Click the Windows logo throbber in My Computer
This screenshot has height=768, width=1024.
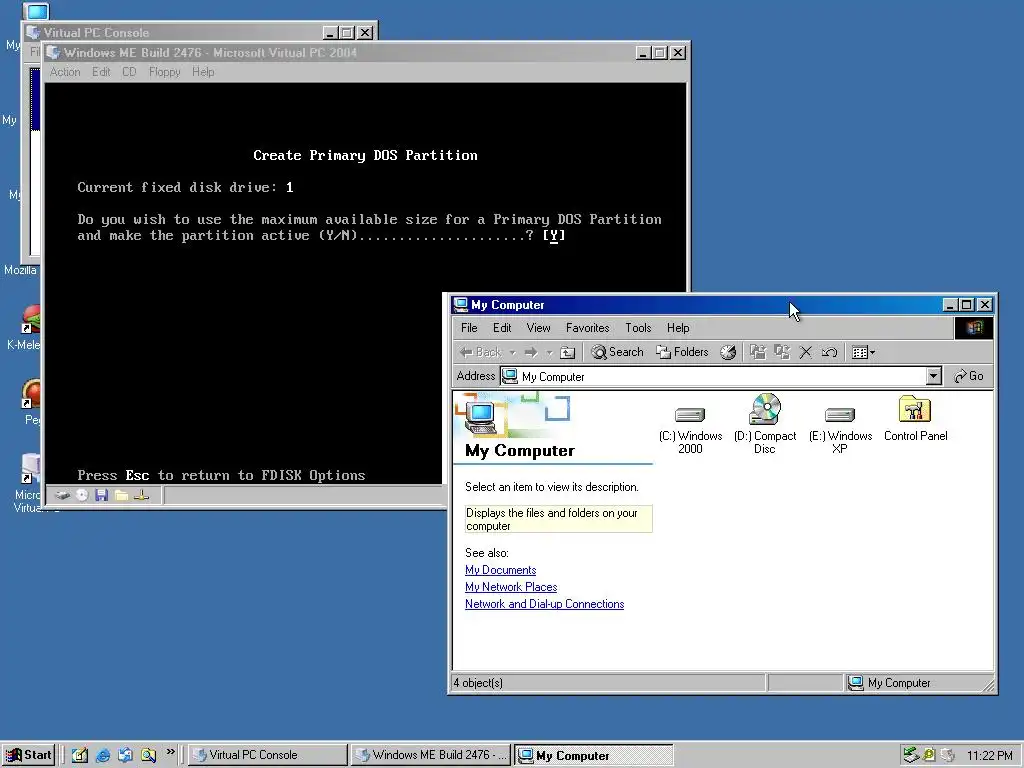[974, 328]
